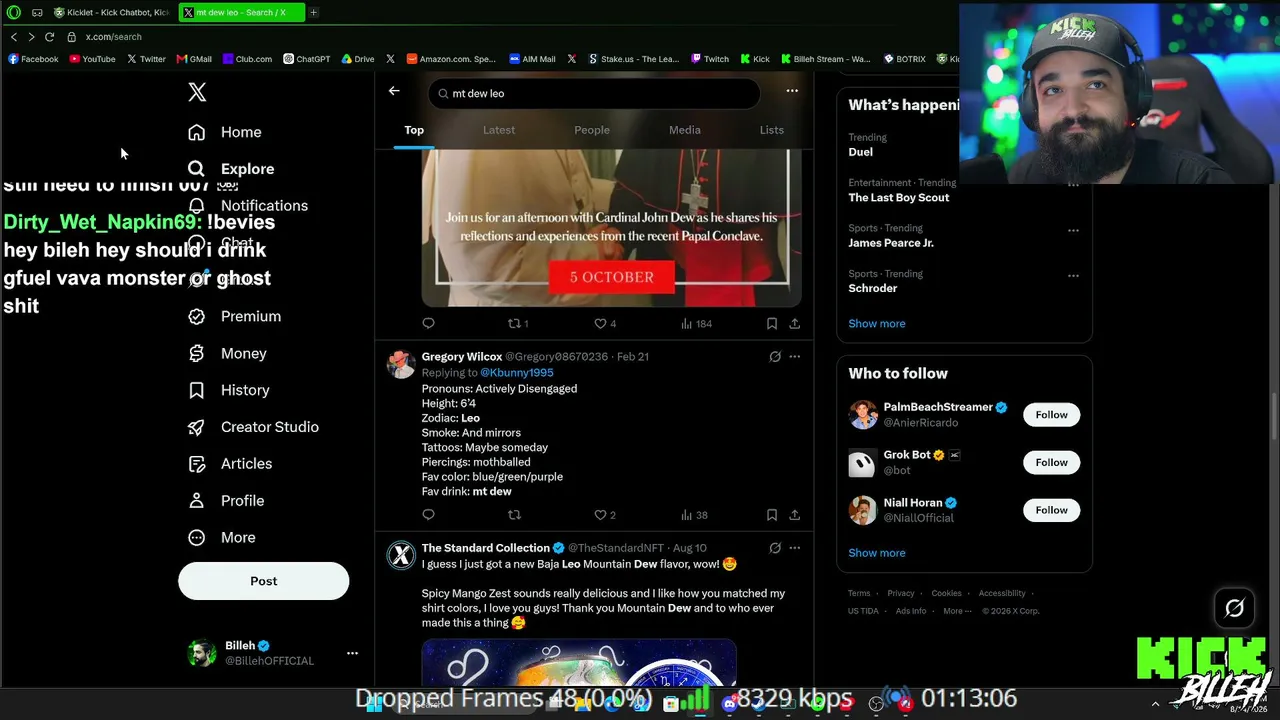Image resolution: width=1280 pixels, height=720 pixels.
Task: Follow Grok Bot
Action: coord(1051,462)
